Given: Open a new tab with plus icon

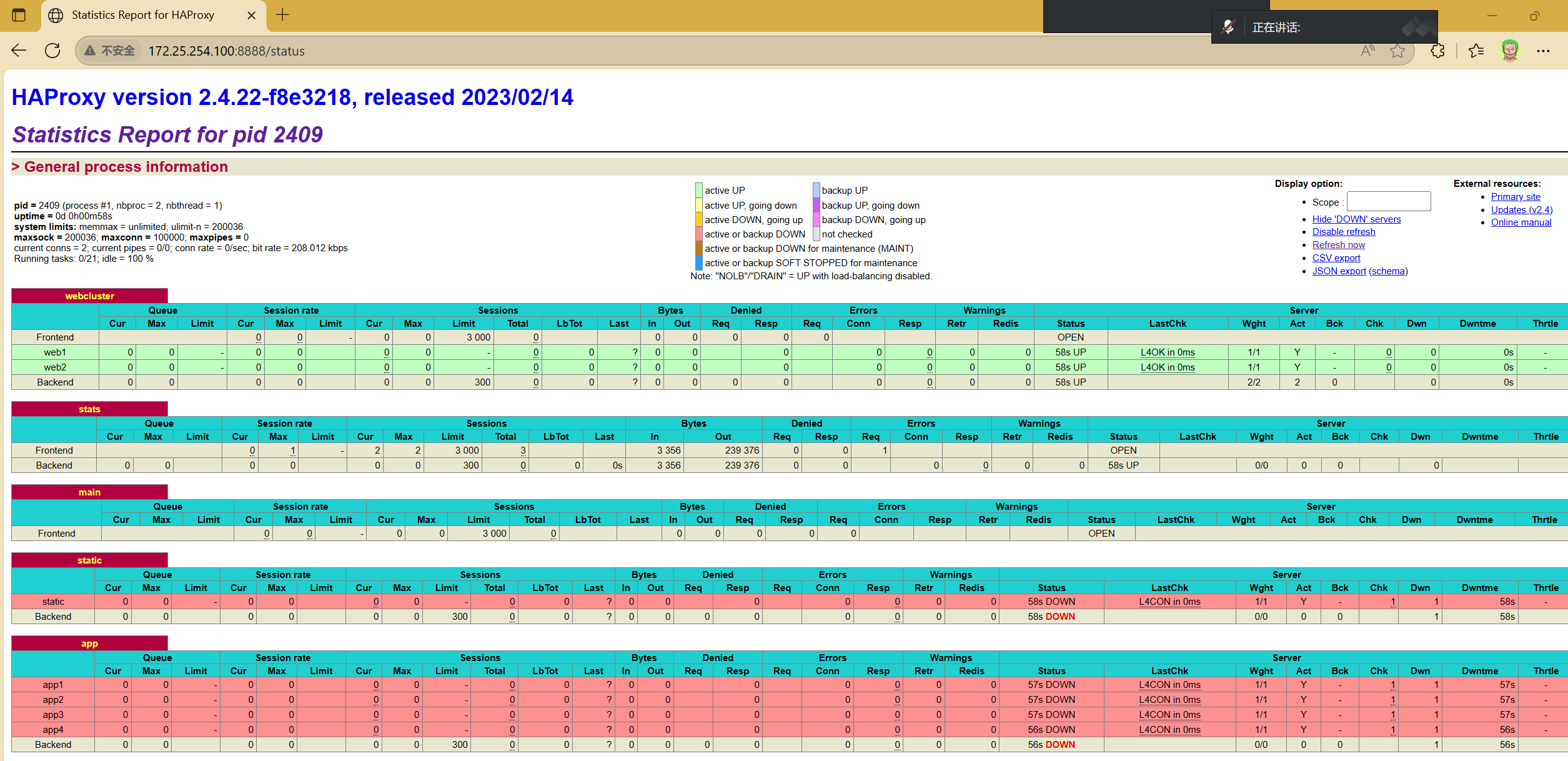Looking at the screenshot, I should click(282, 15).
